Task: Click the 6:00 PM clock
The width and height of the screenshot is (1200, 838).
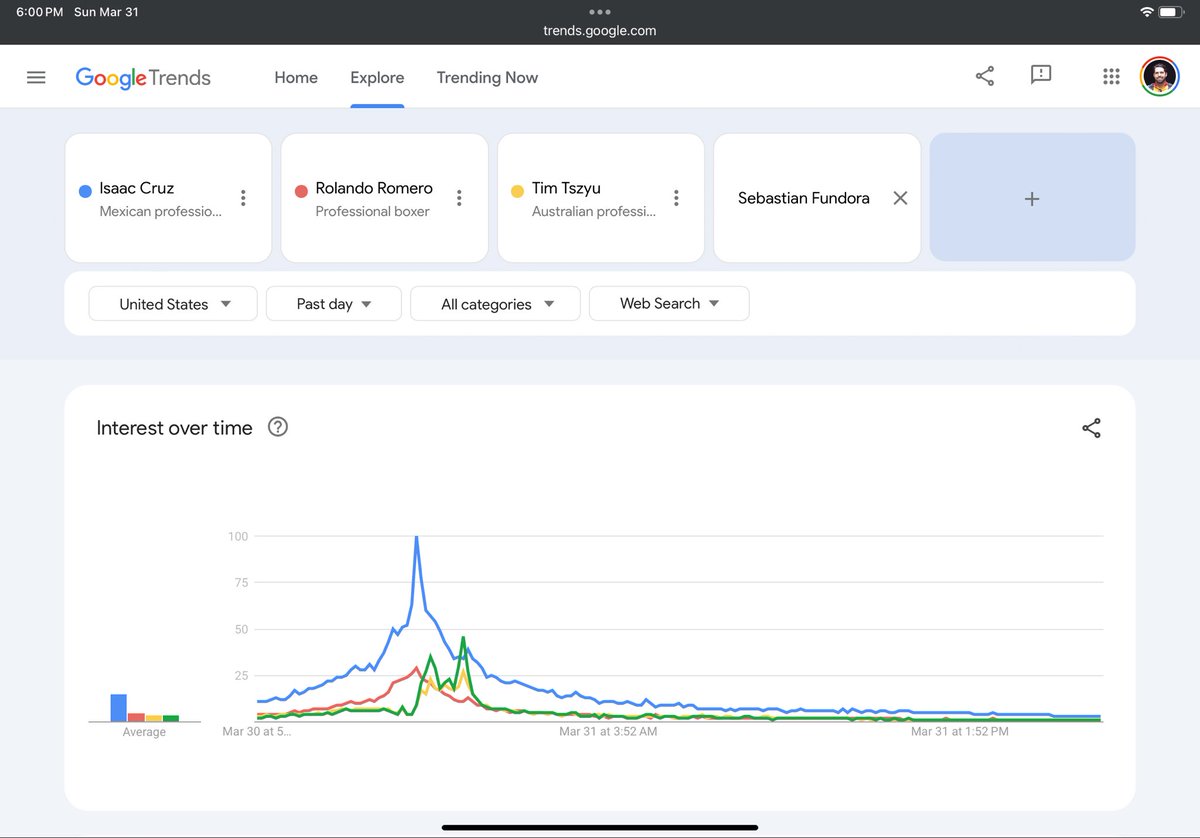Action: pyautogui.click(x=40, y=12)
